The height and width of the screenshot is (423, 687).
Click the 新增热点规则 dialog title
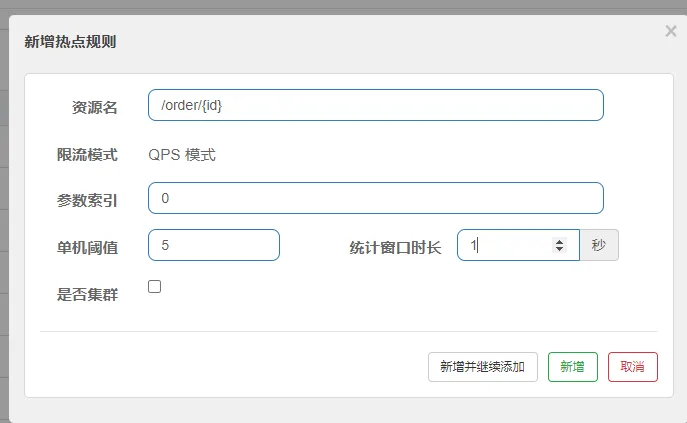(x=70, y=42)
